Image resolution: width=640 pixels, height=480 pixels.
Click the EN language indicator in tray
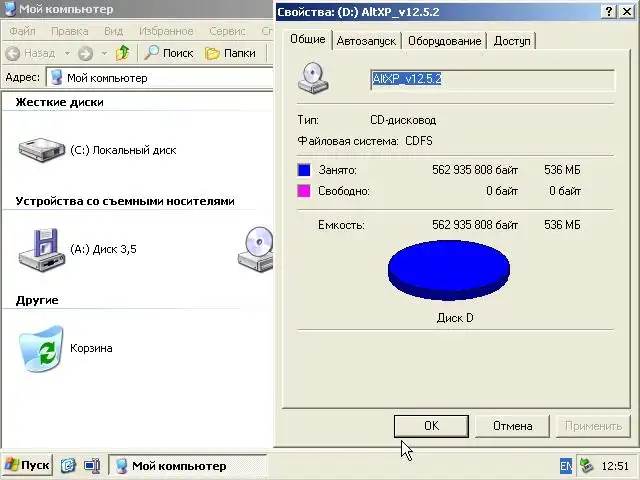566,466
